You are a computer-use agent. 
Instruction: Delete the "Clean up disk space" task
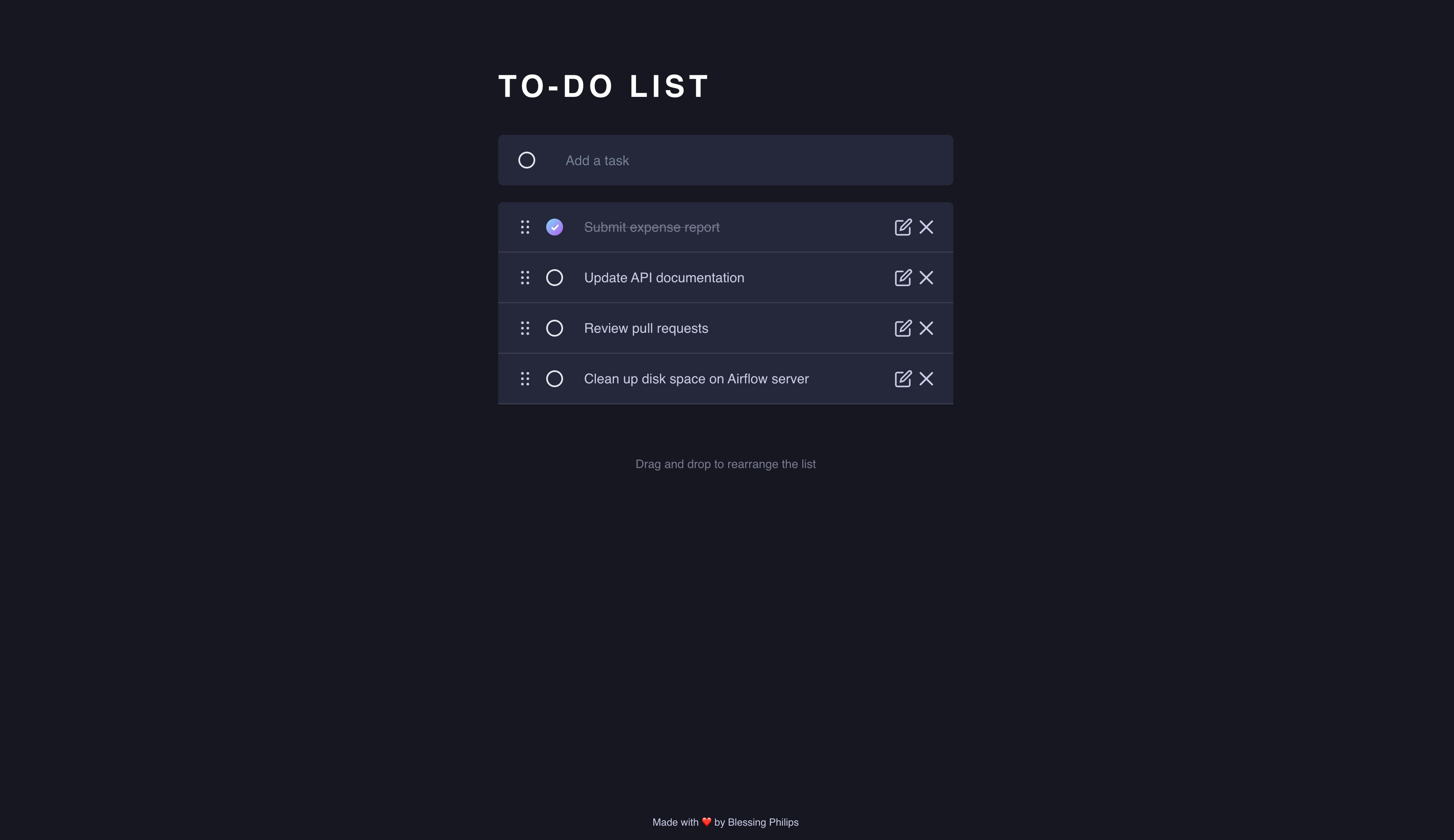(927, 378)
